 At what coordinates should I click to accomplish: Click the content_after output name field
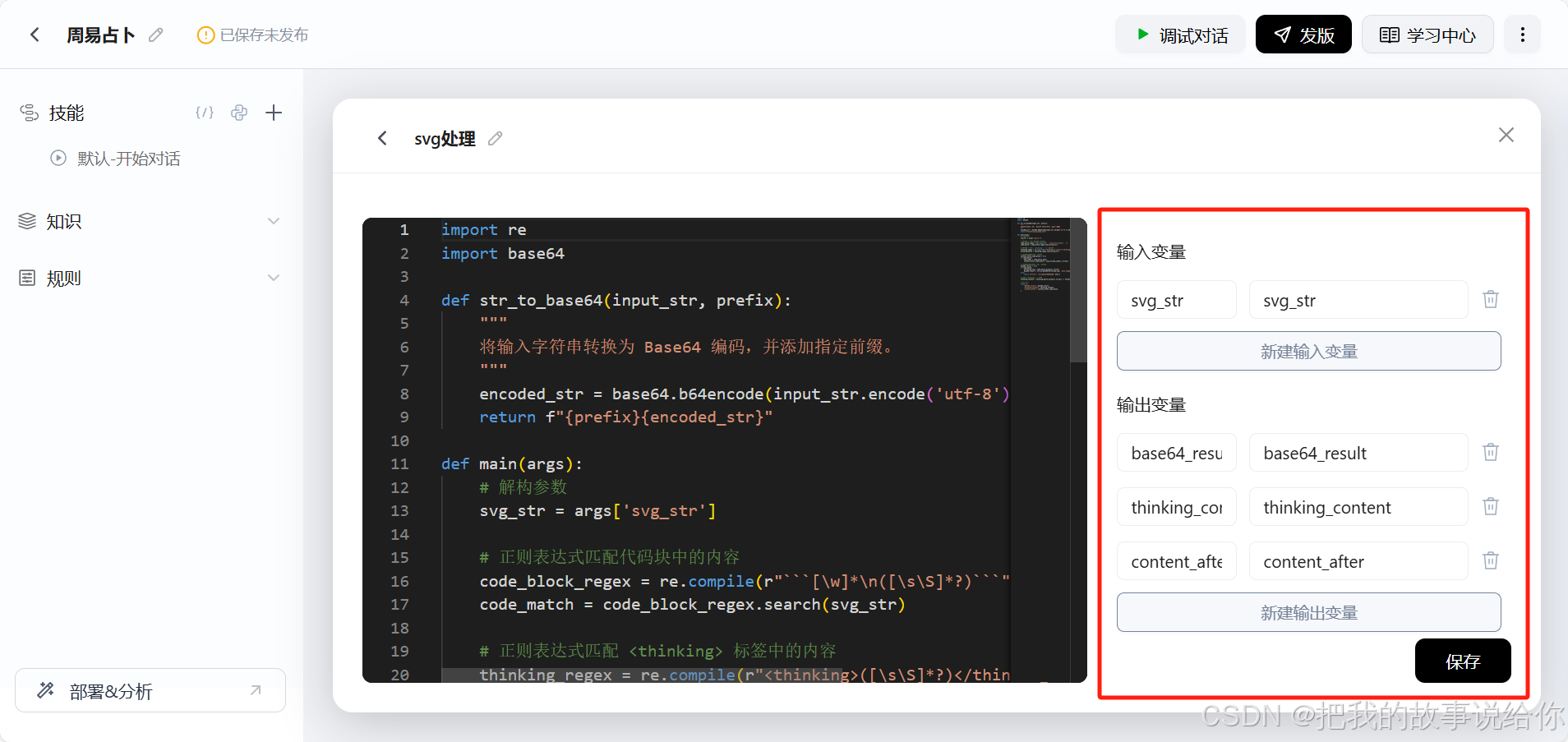click(1176, 561)
